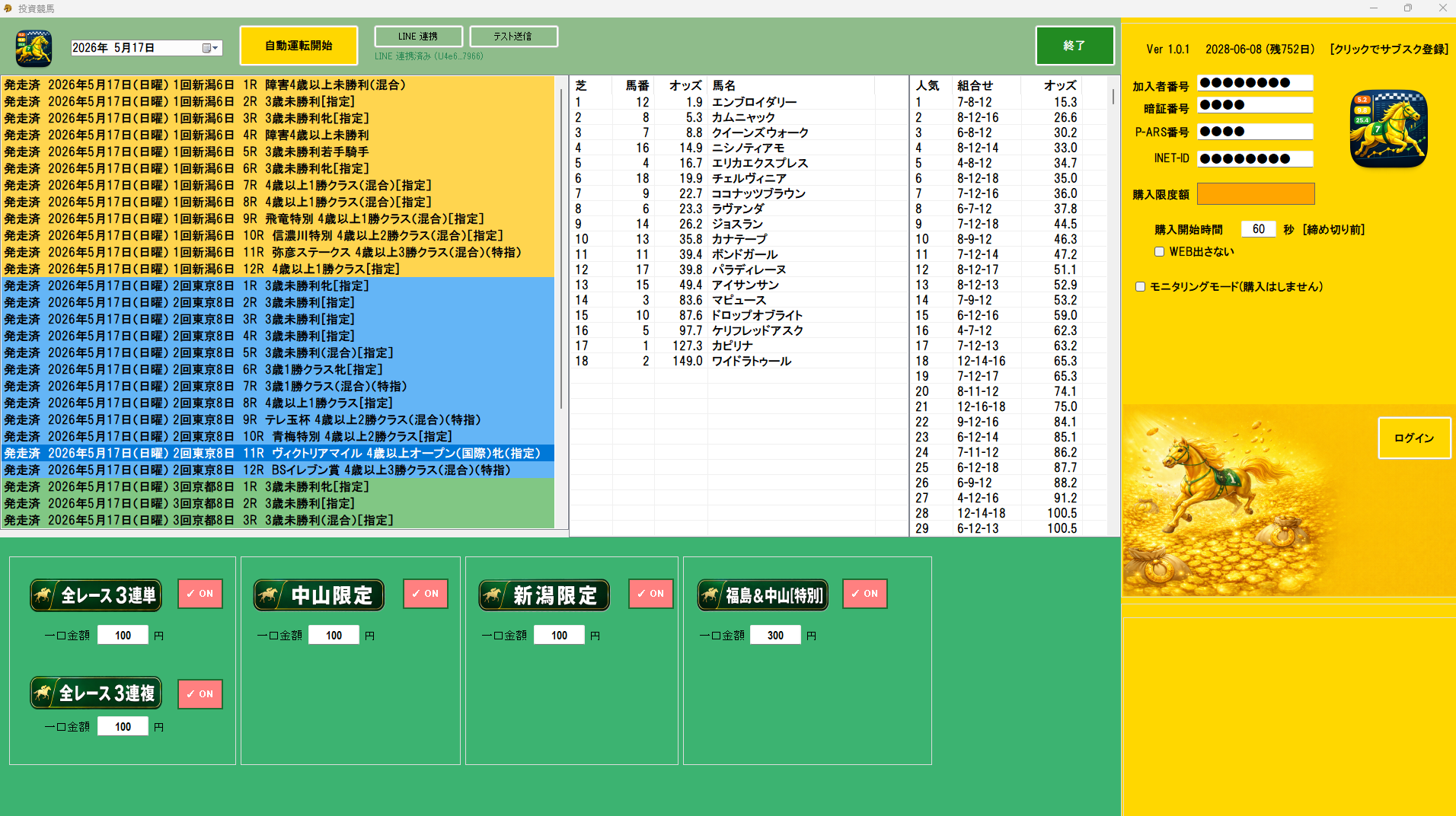This screenshot has height=816, width=1456.
Task: Click the 暗証番号 input field
Action: pyautogui.click(x=1255, y=105)
